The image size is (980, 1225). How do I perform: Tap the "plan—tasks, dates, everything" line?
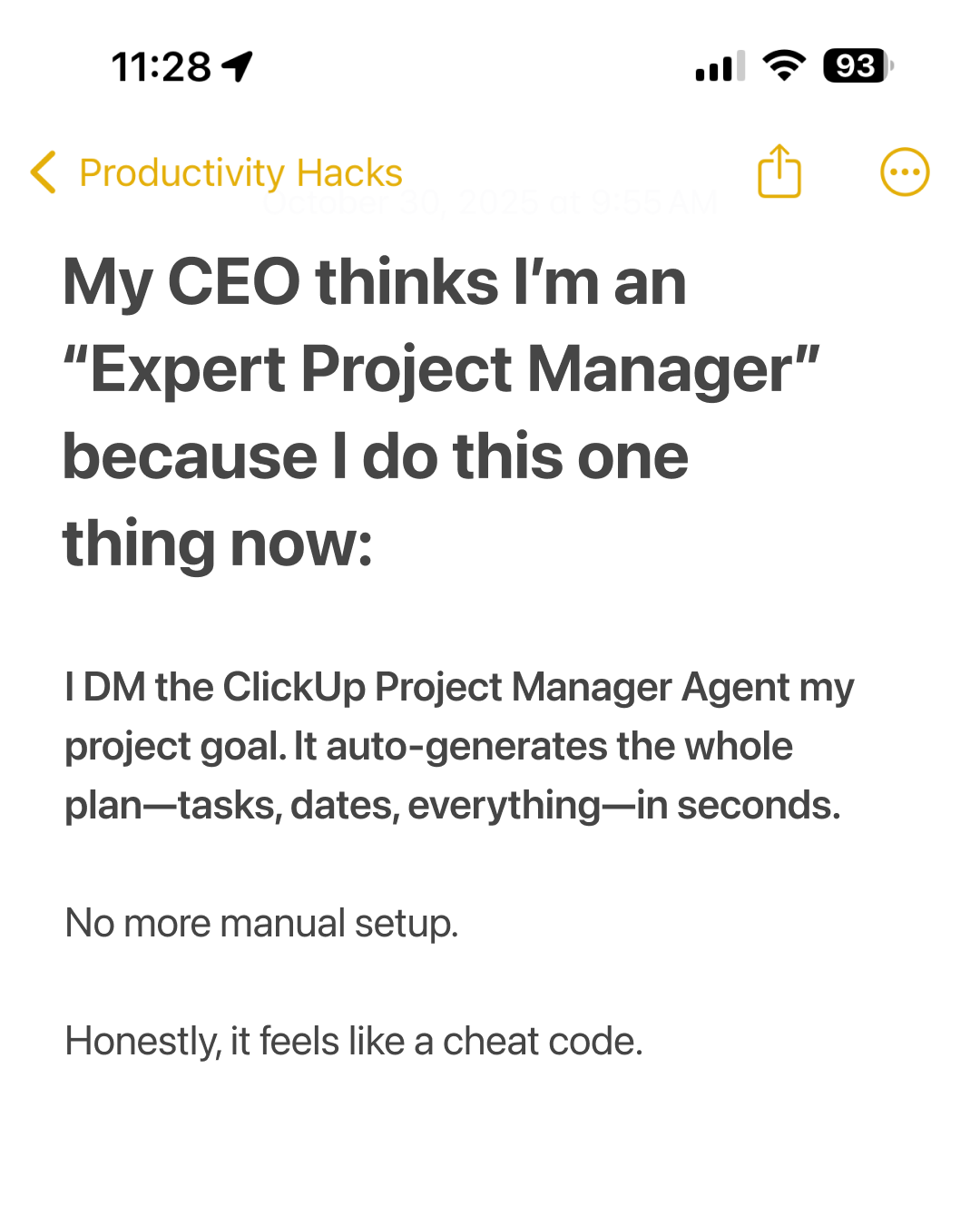453,805
